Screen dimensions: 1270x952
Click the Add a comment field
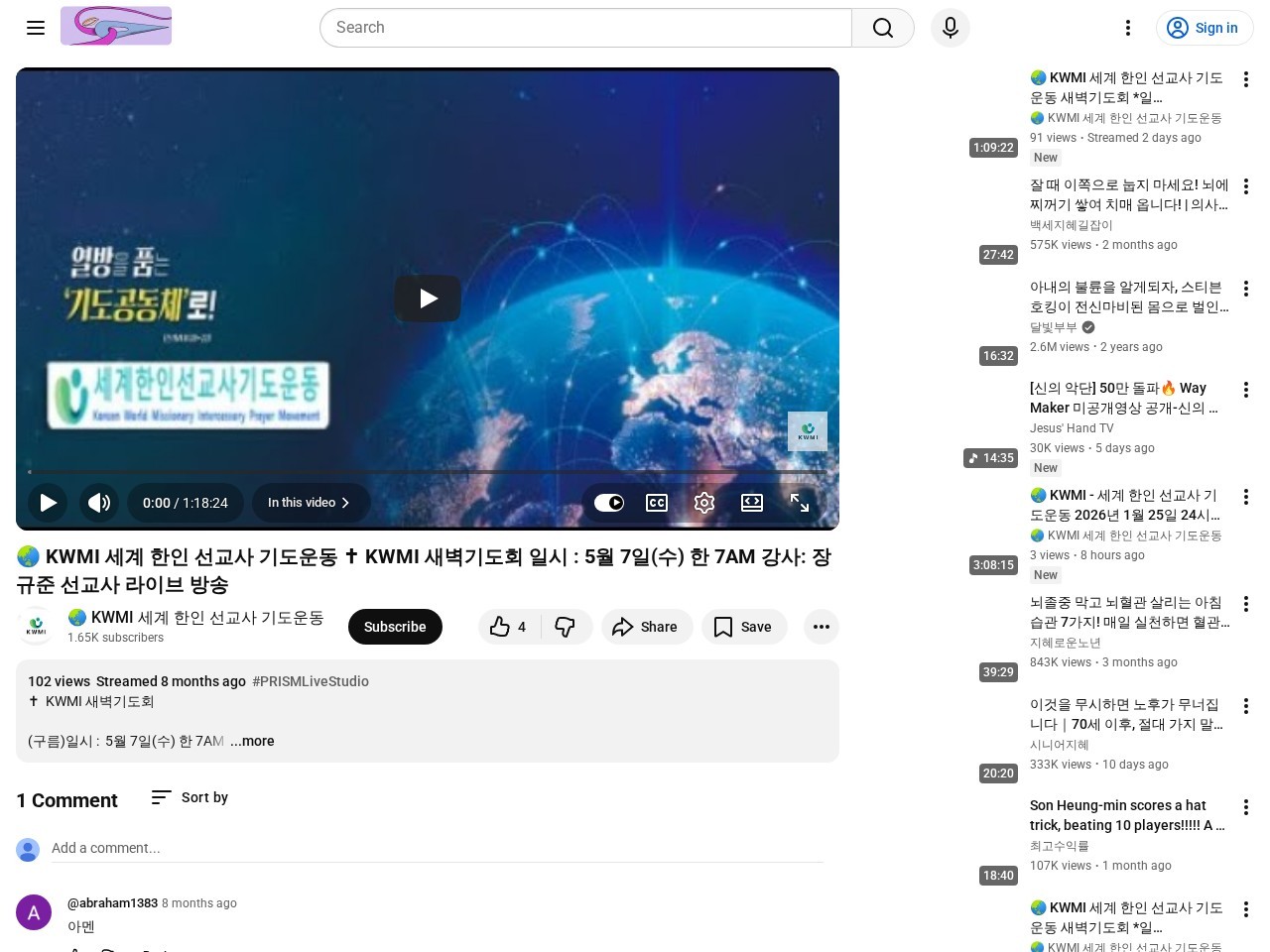(x=437, y=848)
